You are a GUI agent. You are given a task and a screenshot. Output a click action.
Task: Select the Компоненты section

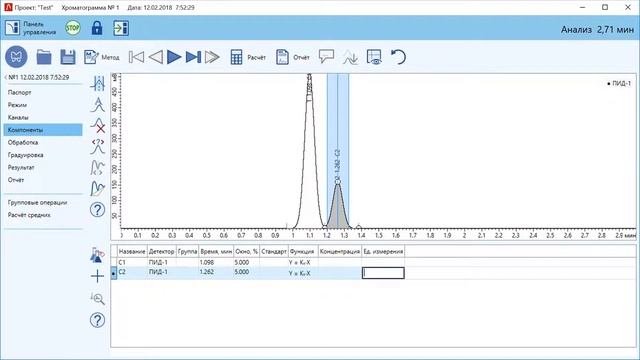(x=43, y=130)
